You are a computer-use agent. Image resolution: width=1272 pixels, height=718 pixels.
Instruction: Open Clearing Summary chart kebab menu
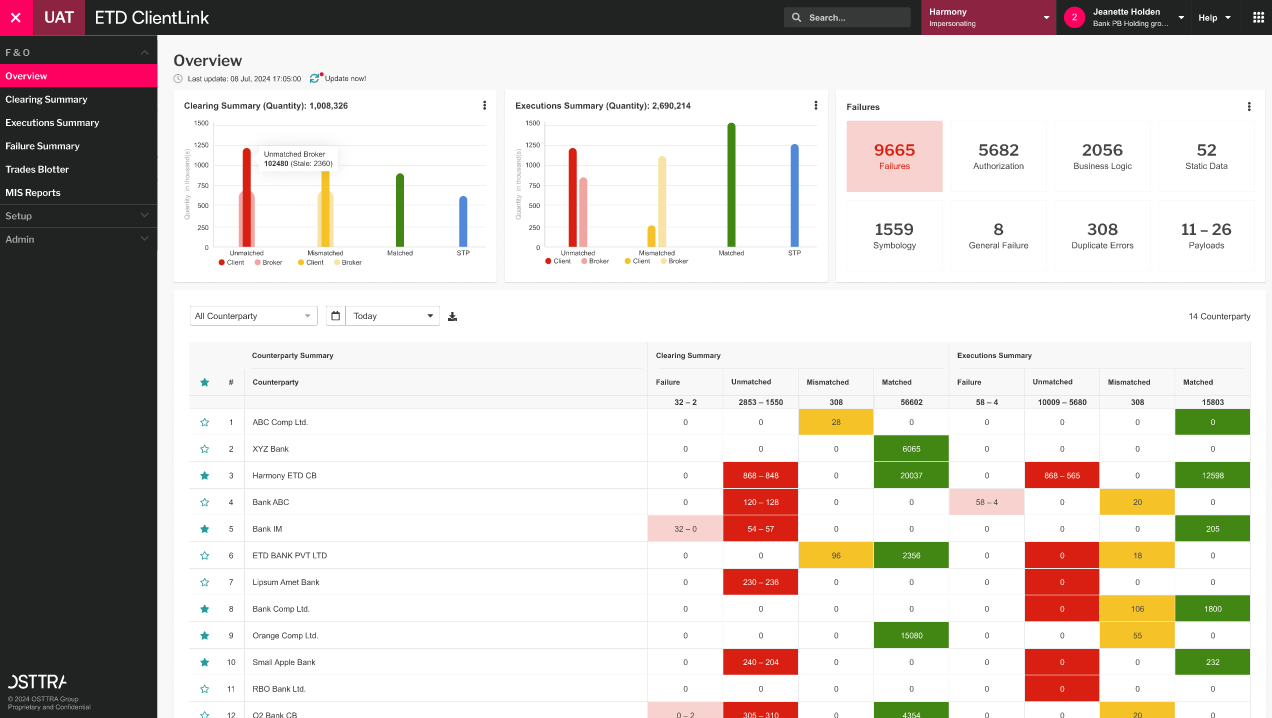(485, 105)
